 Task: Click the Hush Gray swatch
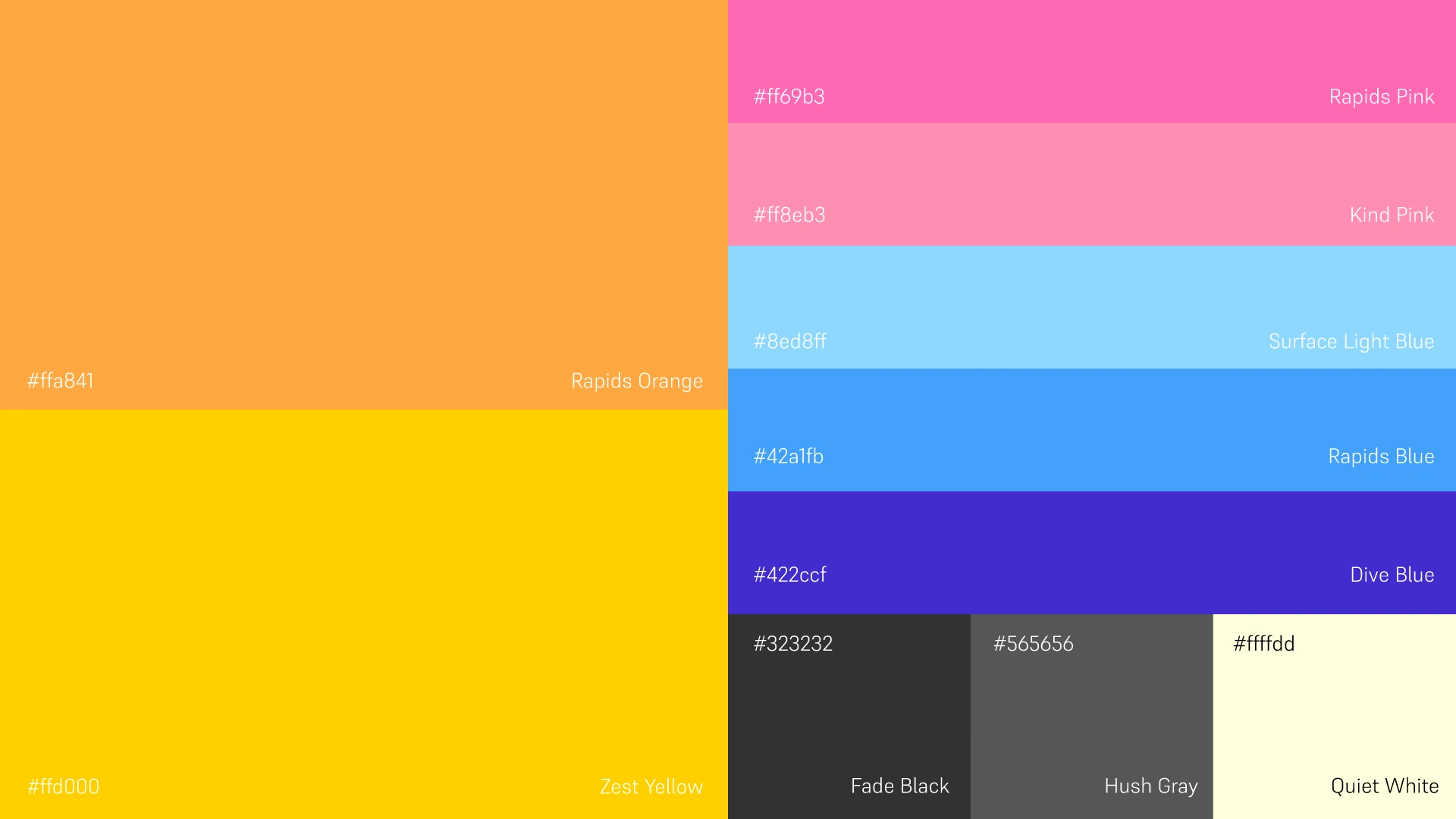[1092, 717]
